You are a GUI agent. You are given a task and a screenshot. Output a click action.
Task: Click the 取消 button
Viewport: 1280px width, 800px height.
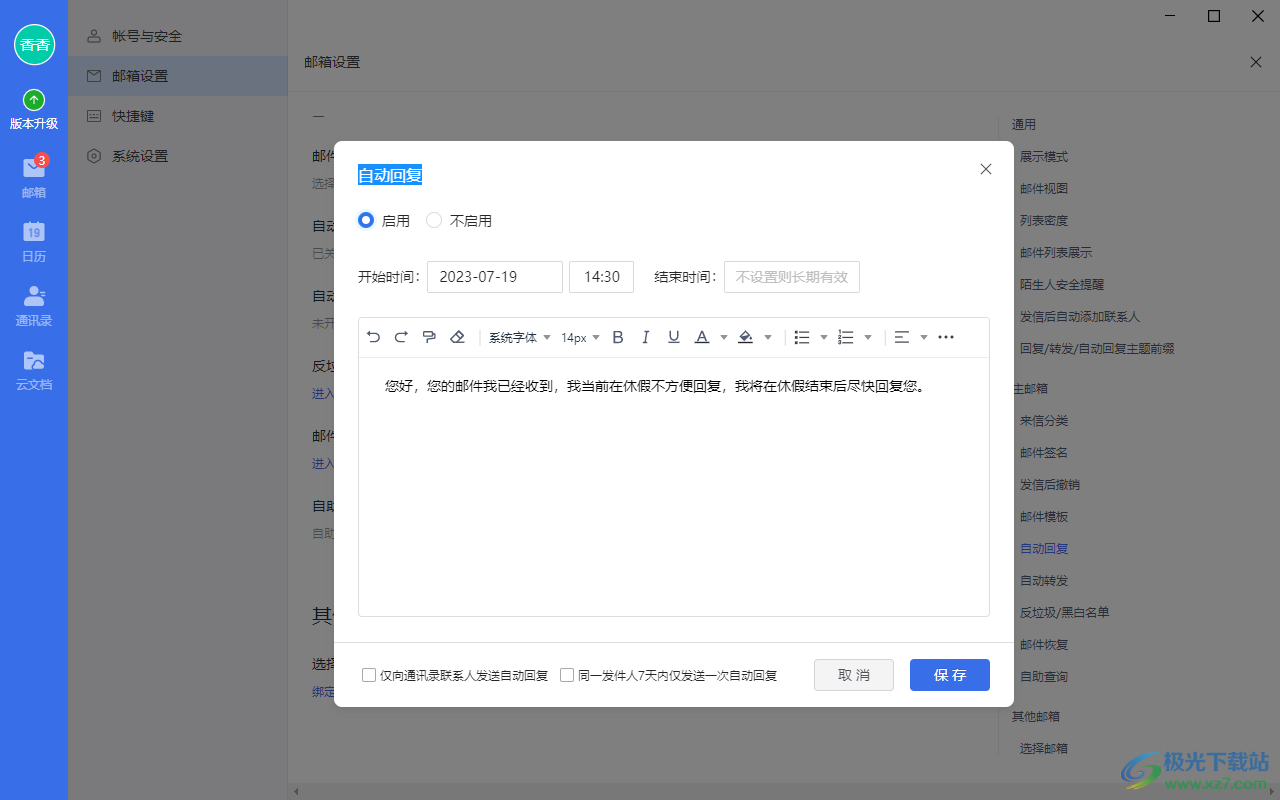click(x=854, y=675)
